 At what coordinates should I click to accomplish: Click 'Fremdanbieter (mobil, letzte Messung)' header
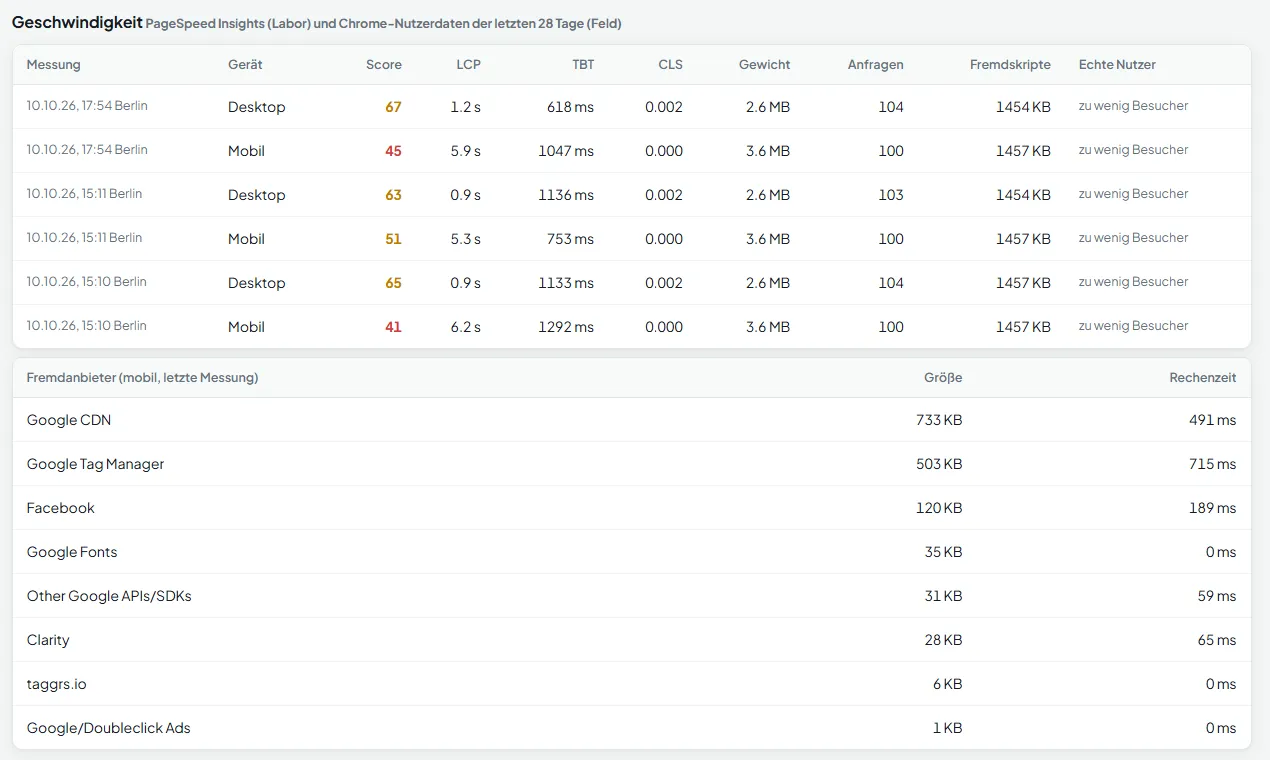click(142, 377)
